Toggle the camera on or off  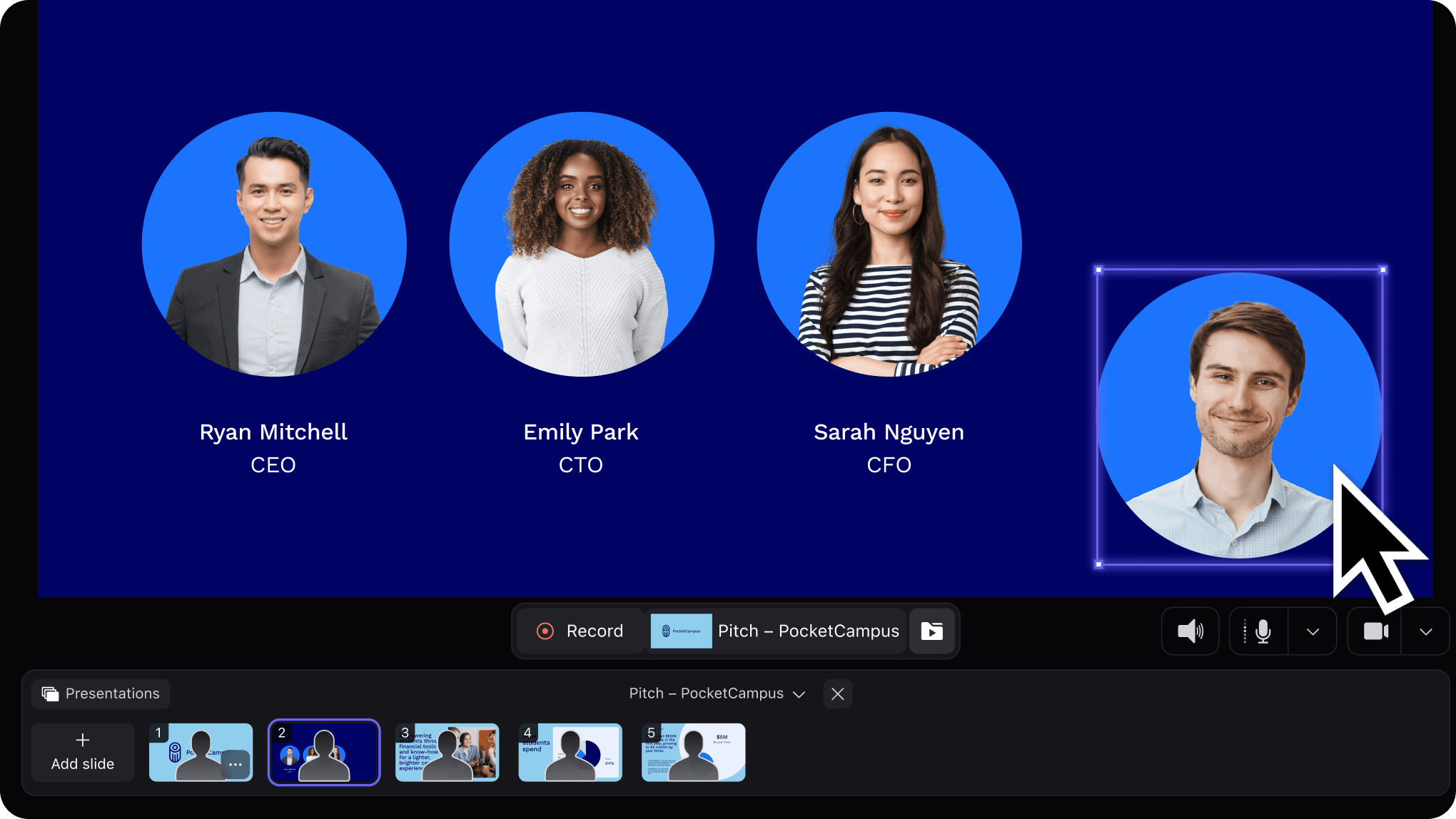coord(1375,631)
